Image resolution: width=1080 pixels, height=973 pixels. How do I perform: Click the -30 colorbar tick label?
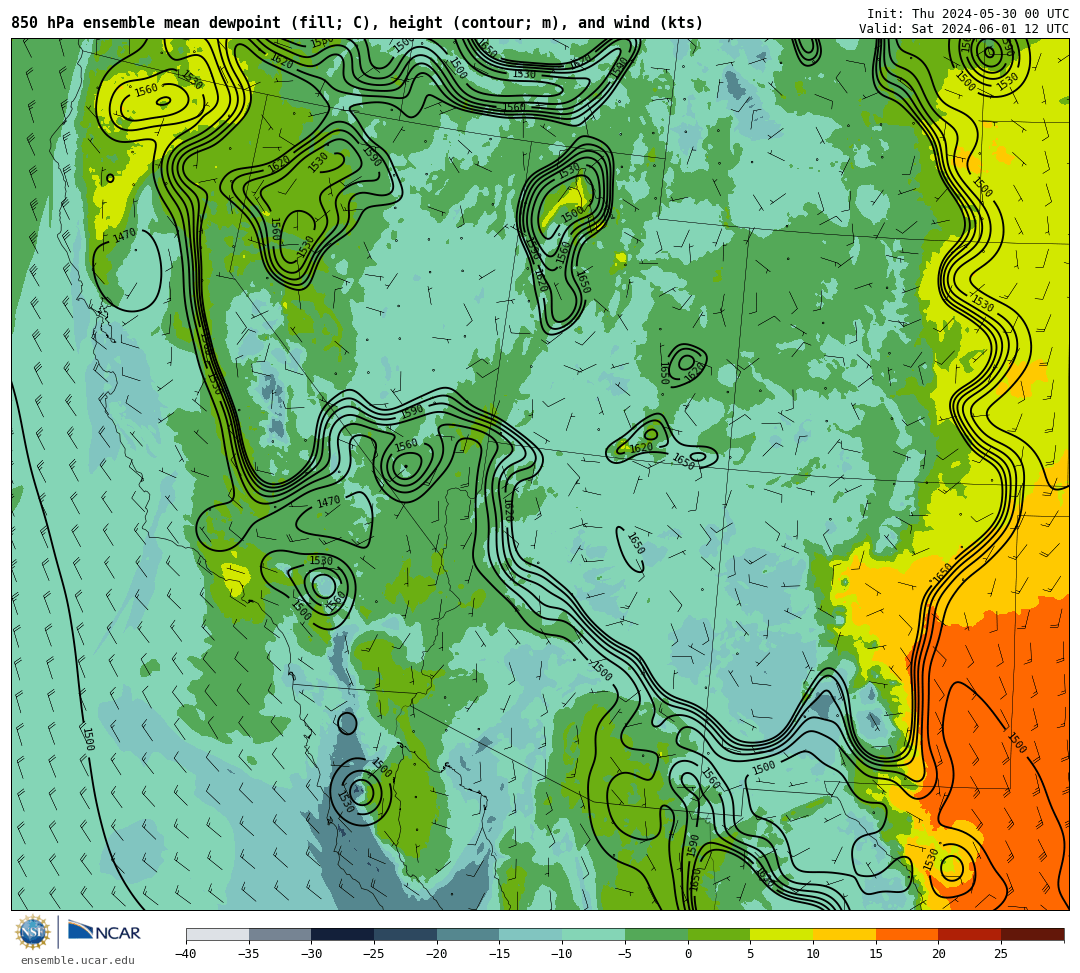[311, 954]
